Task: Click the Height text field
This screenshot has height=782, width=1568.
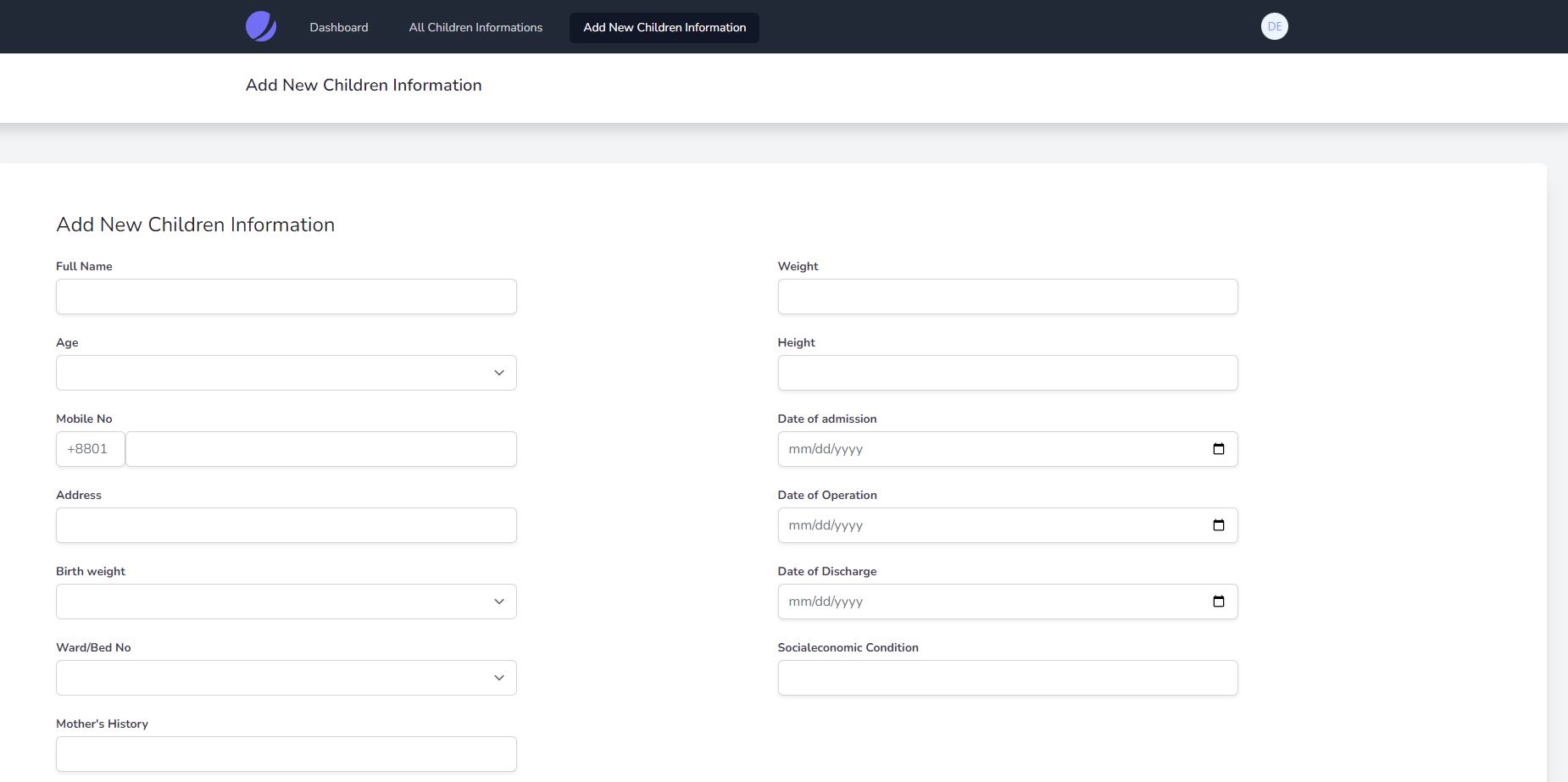Action: tap(1007, 373)
